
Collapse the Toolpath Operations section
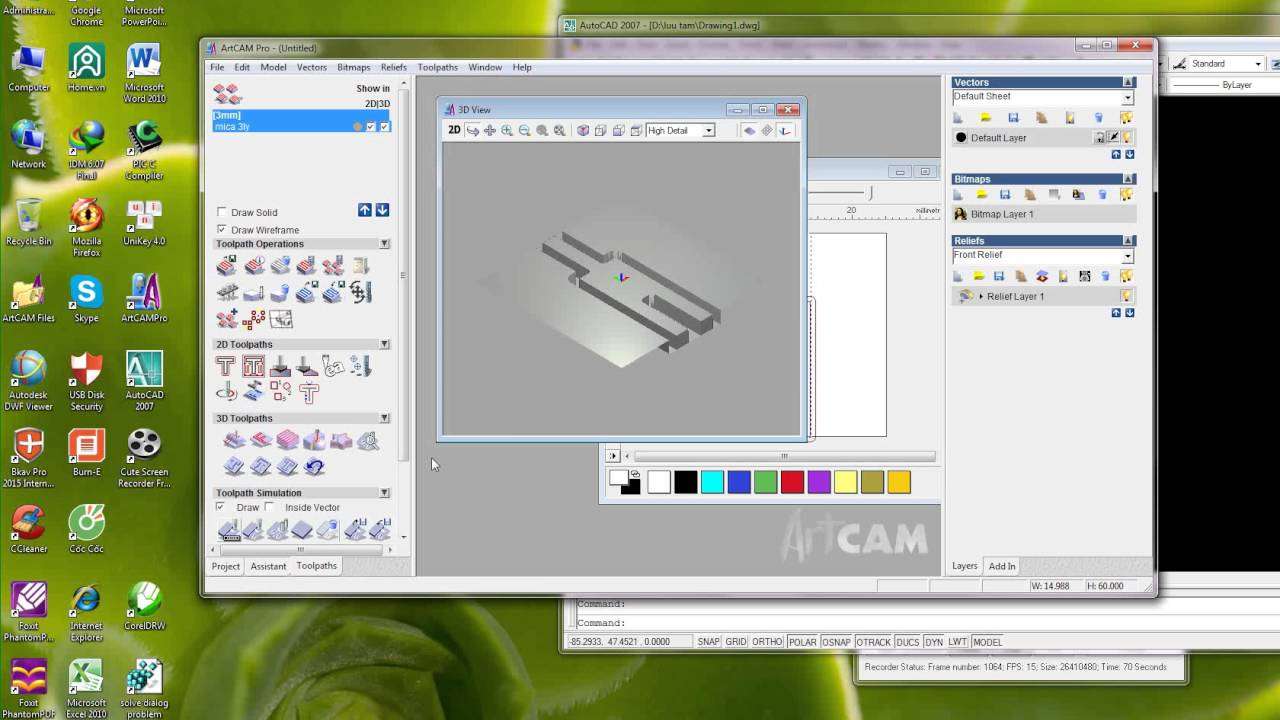(x=384, y=244)
